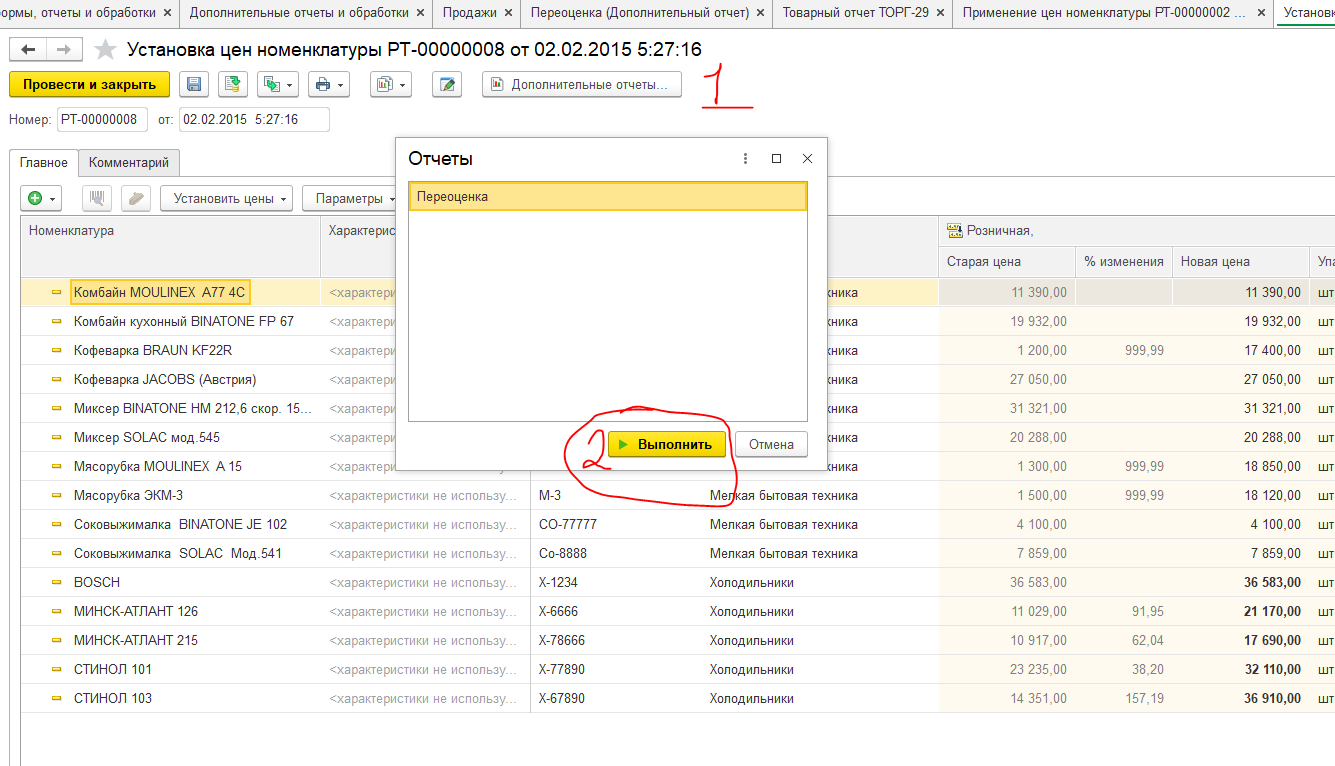Close the Продажи tab
The image size is (1335, 766).
(509, 13)
